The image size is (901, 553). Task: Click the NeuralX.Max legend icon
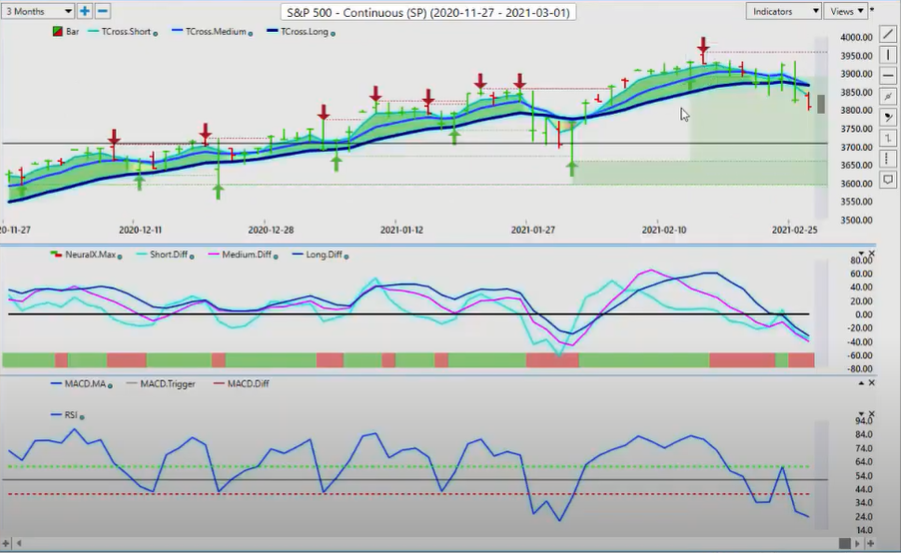(56, 254)
